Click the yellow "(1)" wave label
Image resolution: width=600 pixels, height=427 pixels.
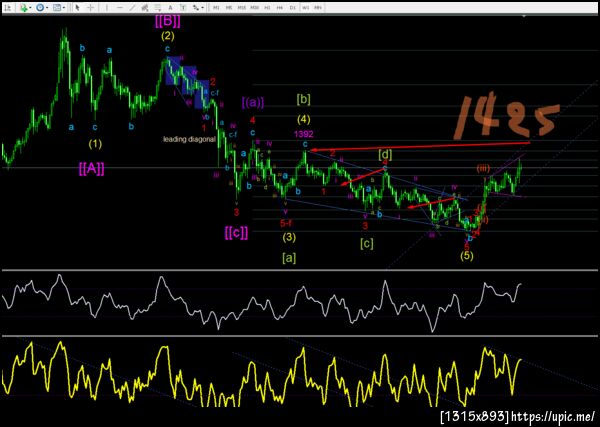tap(95, 144)
